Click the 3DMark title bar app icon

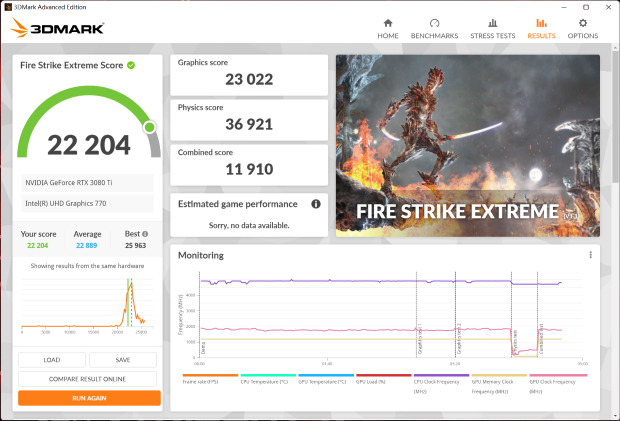tap(8, 7)
